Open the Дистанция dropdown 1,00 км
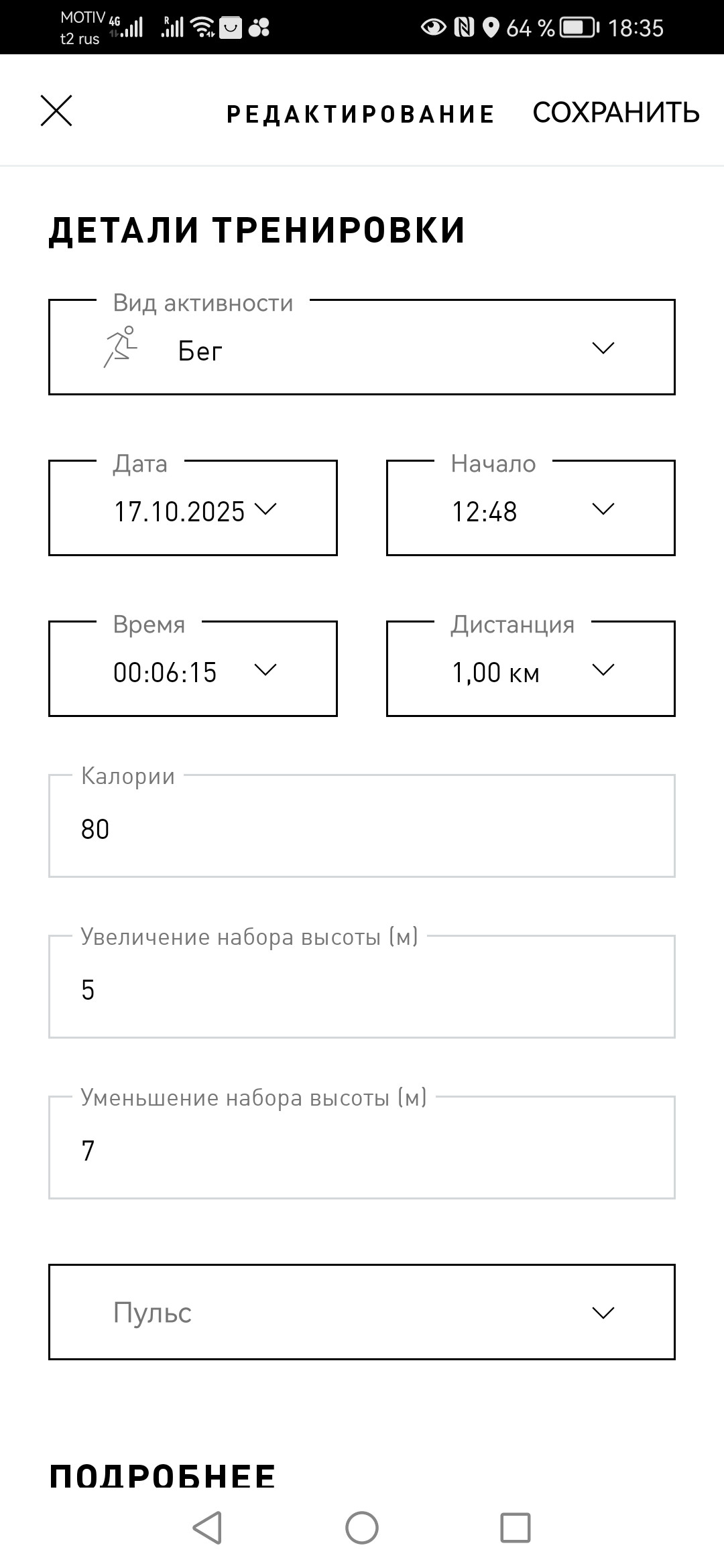The height and width of the screenshot is (1568, 724). pyautogui.click(x=531, y=669)
